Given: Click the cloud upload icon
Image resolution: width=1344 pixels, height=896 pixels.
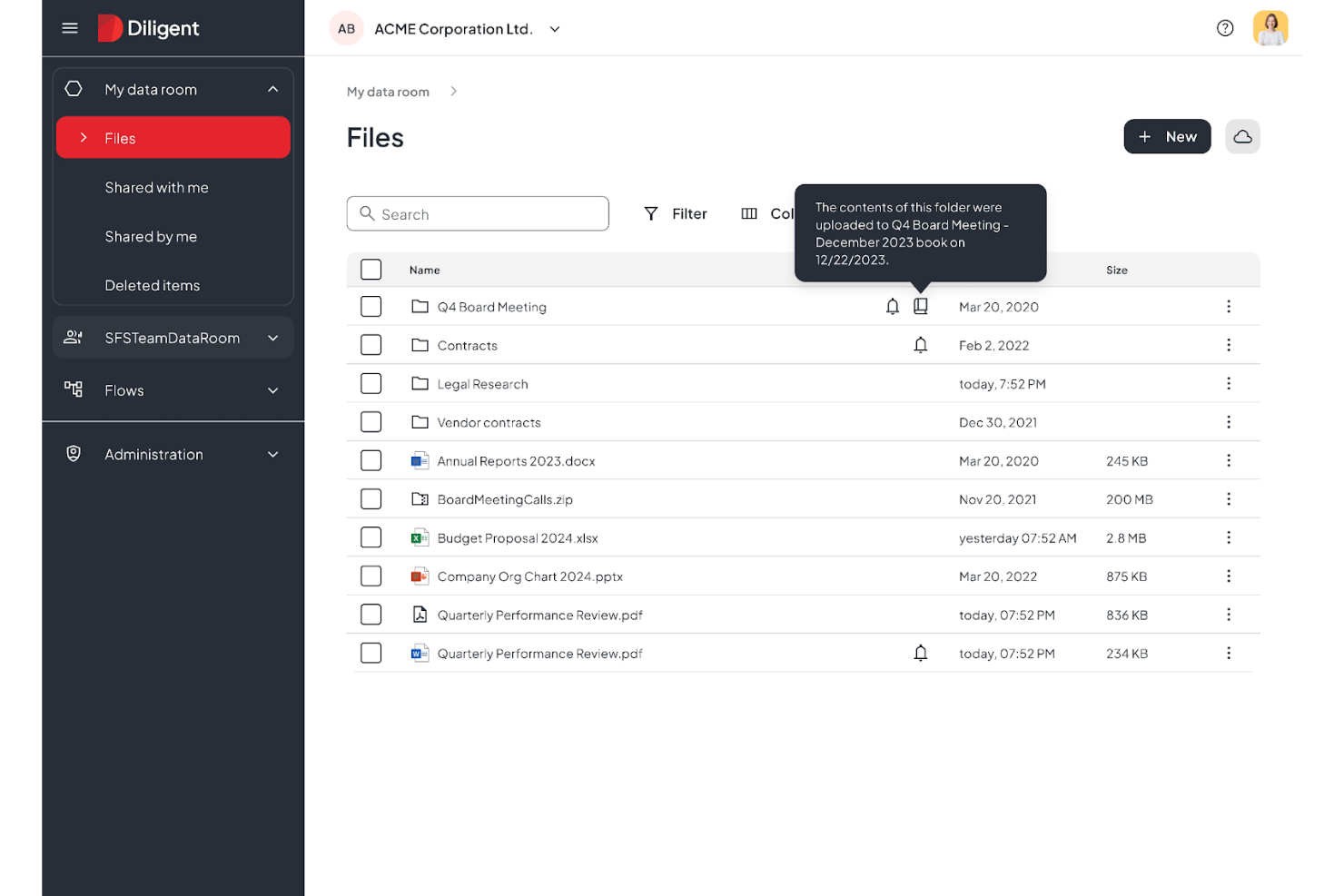Looking at the screenshot, I should pyautogui.click(x=1242, y=136).
